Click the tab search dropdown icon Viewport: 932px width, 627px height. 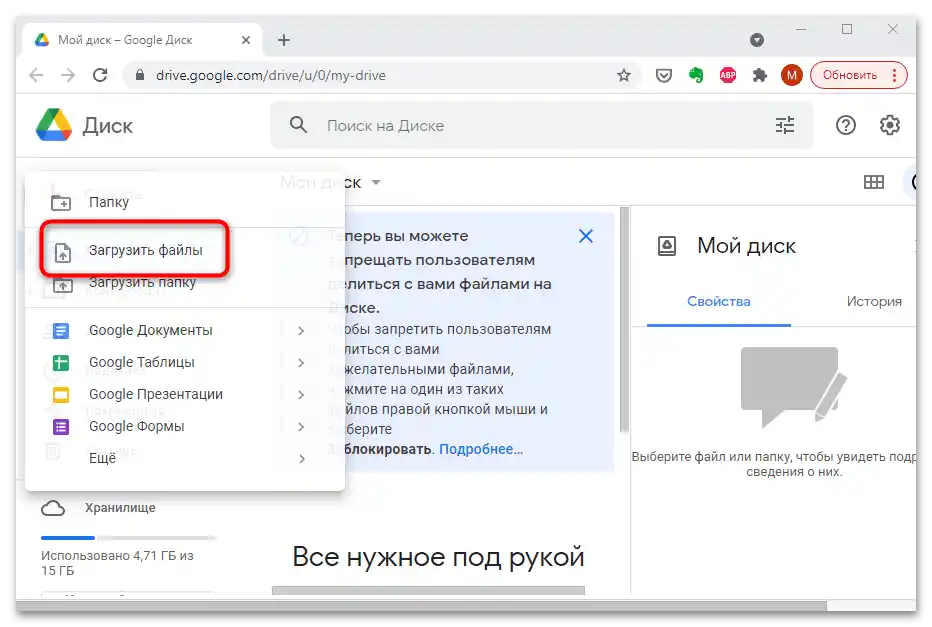pyautogui.click(x=757, y=40)
